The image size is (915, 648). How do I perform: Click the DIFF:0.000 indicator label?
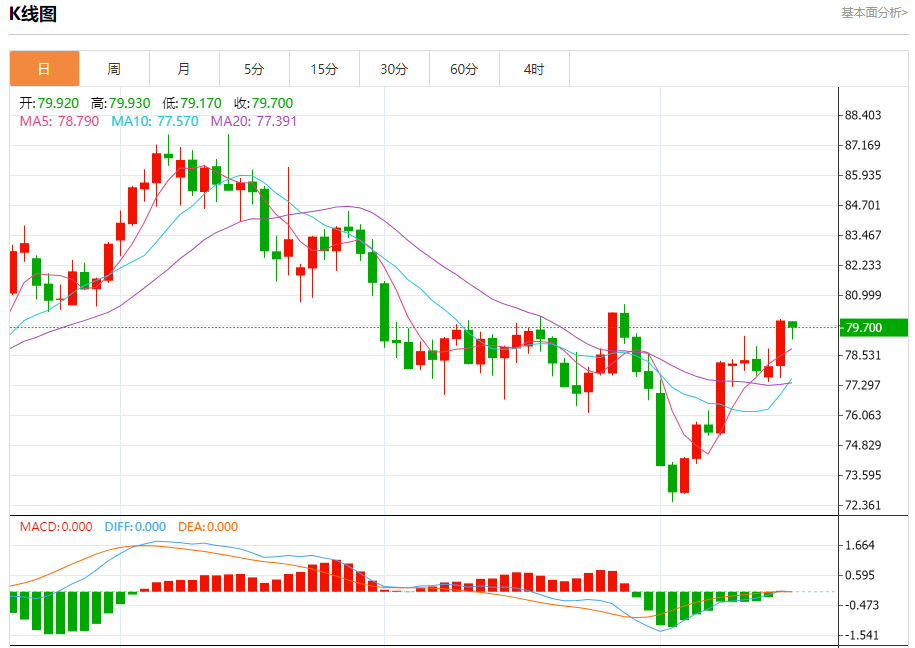pos(135,527)
